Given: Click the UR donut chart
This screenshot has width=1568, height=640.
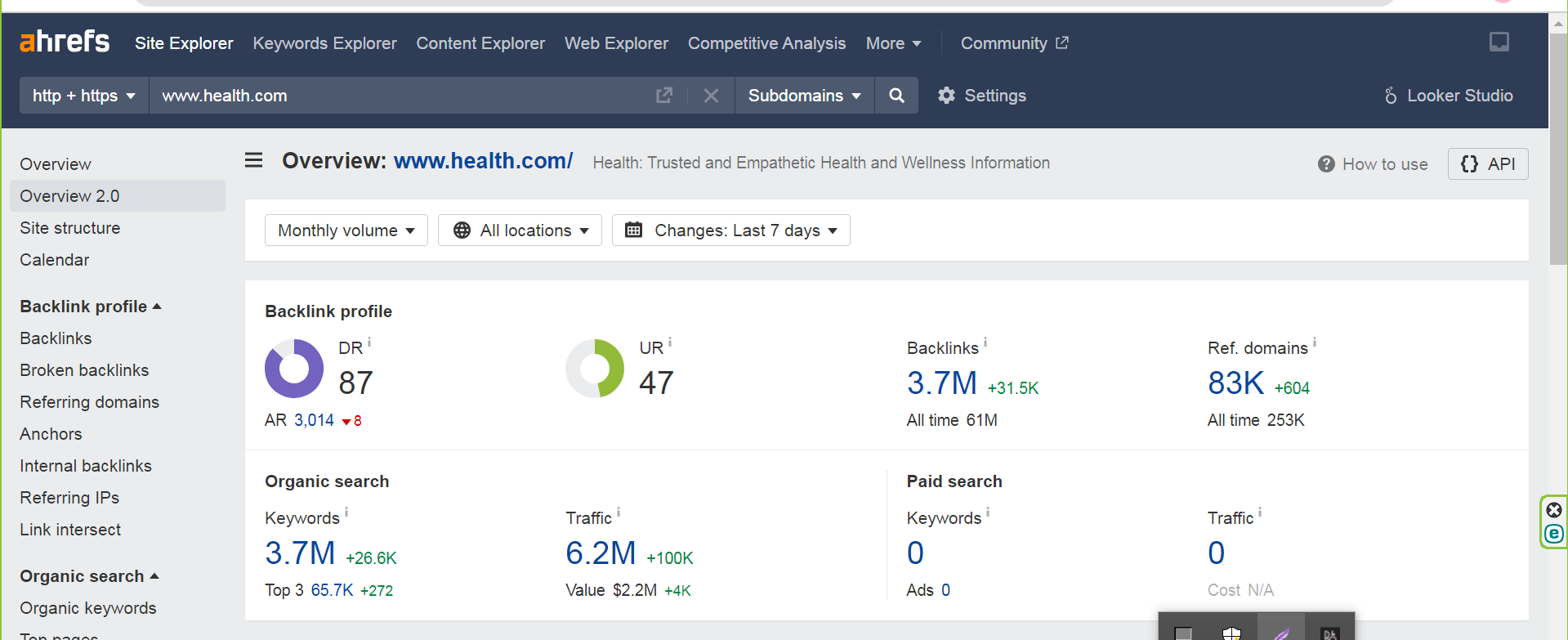Looking at the screenshot, I should (x=595, y=369).
